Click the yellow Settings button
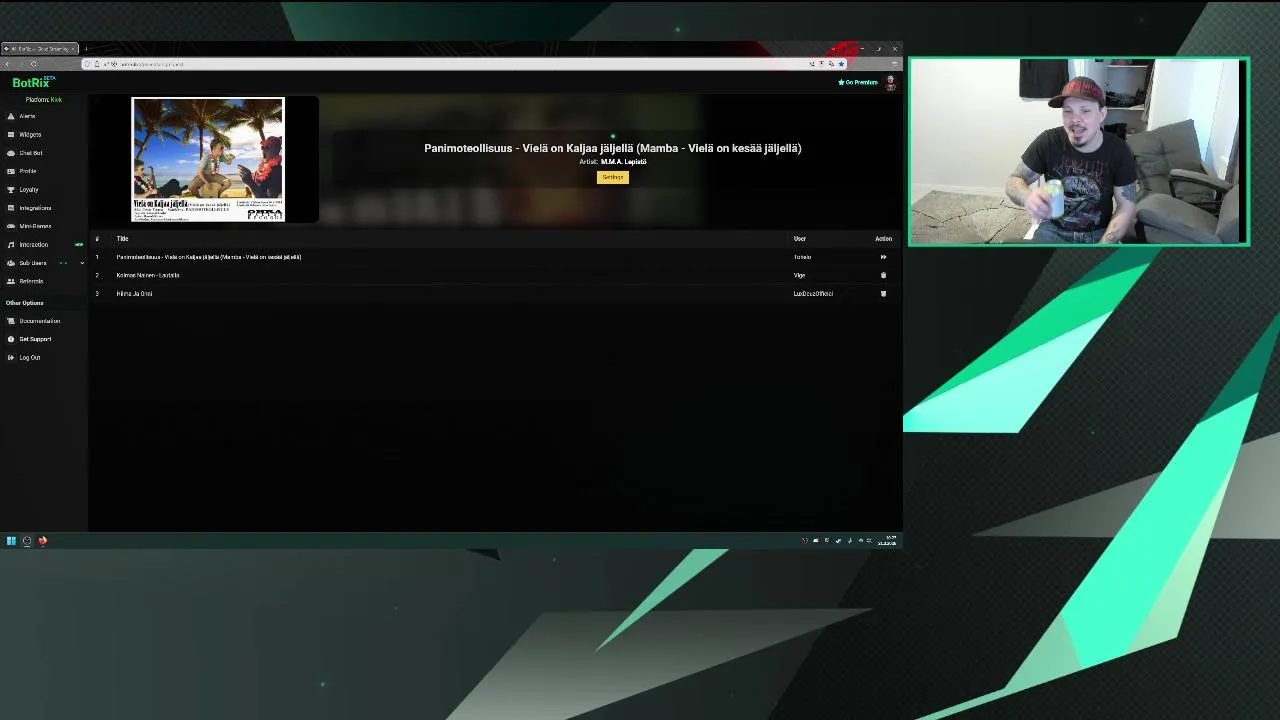Screen dimensions: 1280x720 coord(613,177)
